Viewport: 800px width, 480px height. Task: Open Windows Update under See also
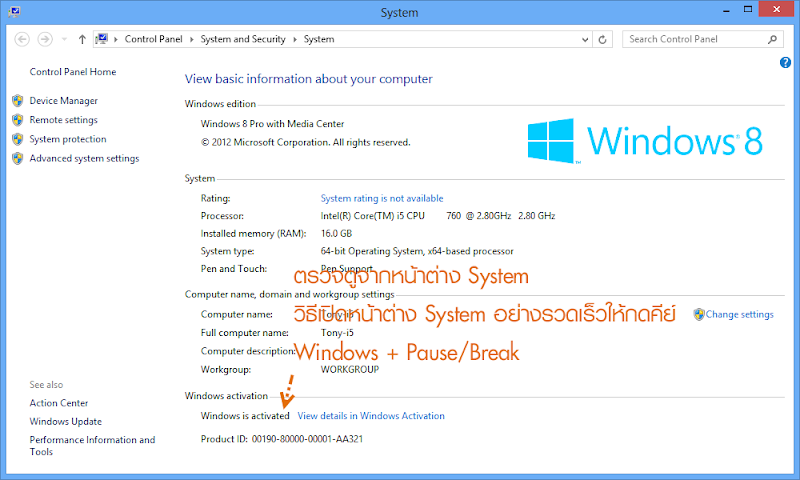65,421
